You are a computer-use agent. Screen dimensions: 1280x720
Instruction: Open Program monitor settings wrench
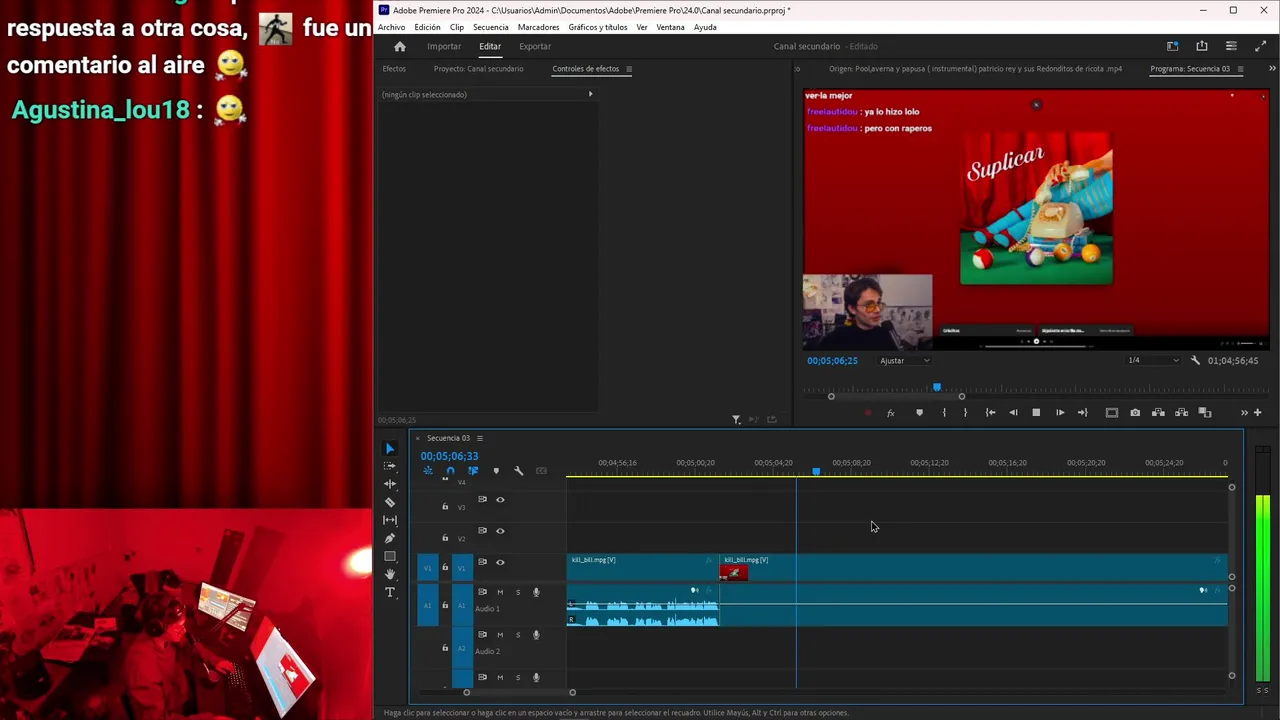(x=1195, y=360)
